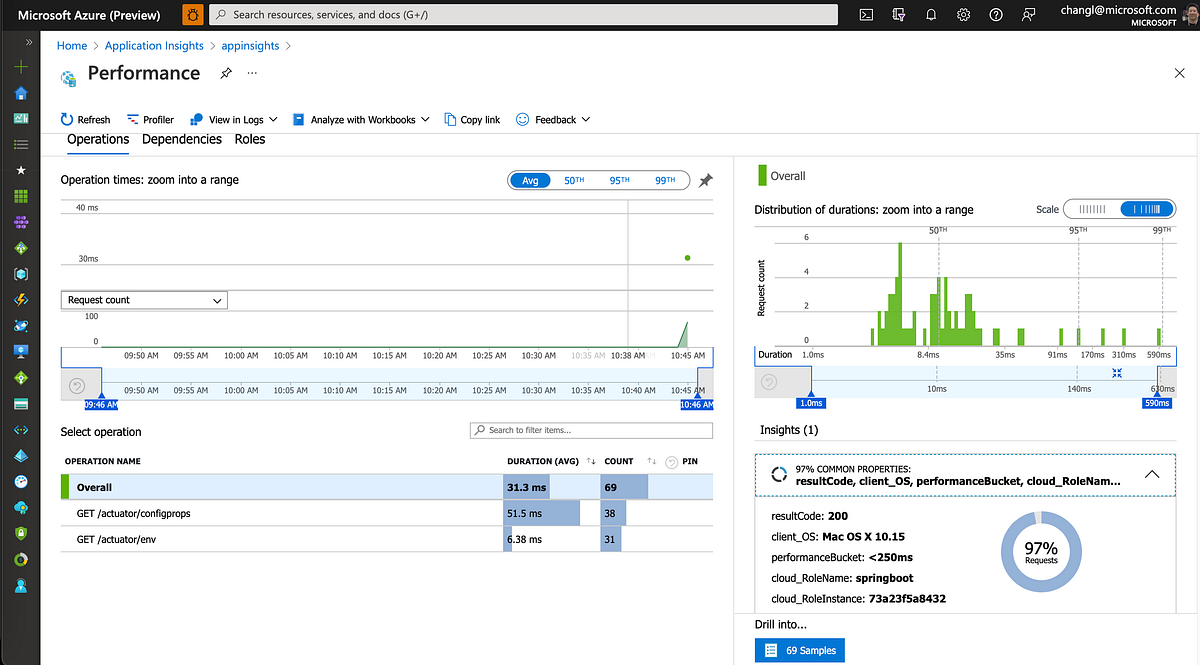Click the Search to filter items field
Screen dimensions: 1200x665
[590, 430]
